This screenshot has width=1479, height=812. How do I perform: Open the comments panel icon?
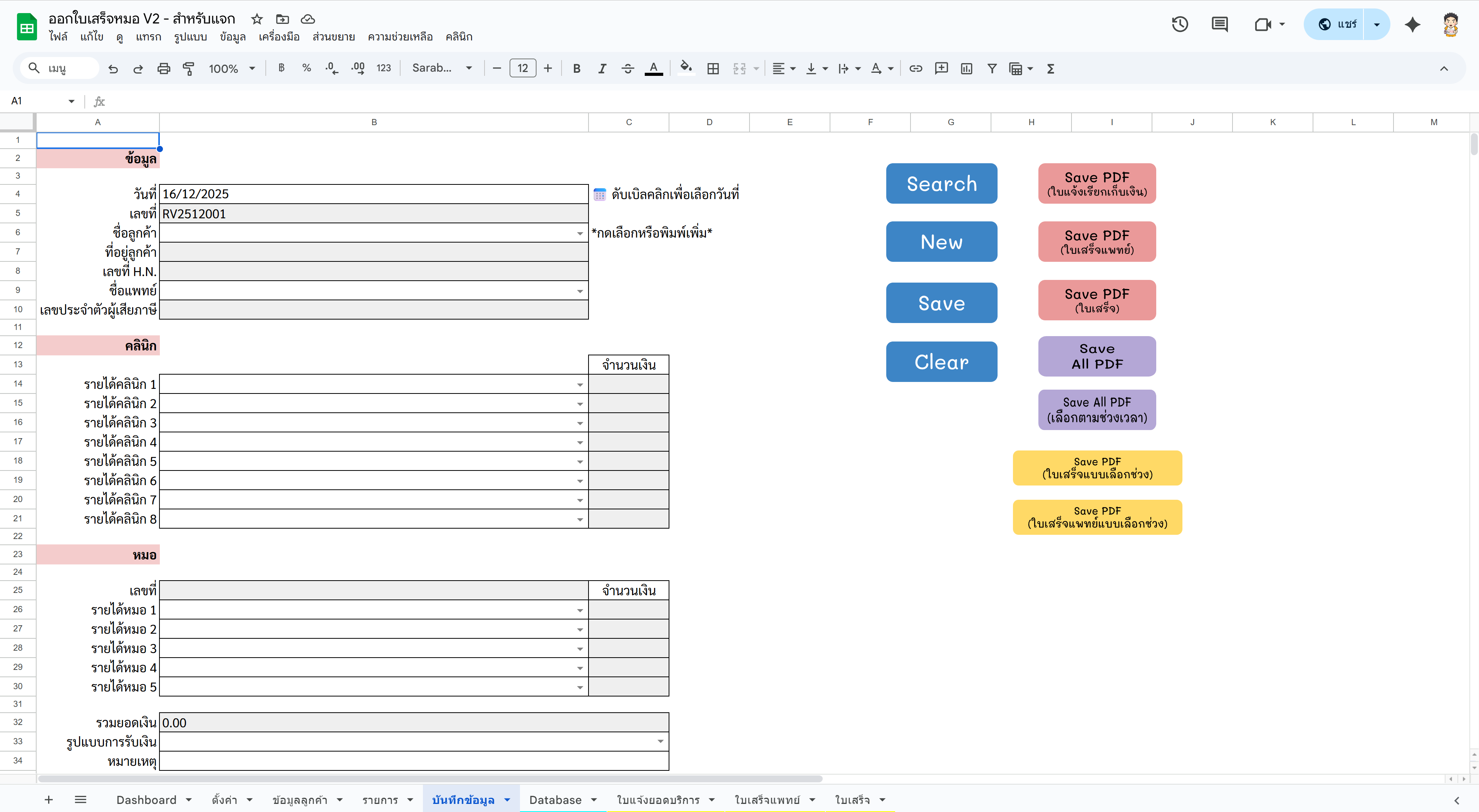[1219, 24]
